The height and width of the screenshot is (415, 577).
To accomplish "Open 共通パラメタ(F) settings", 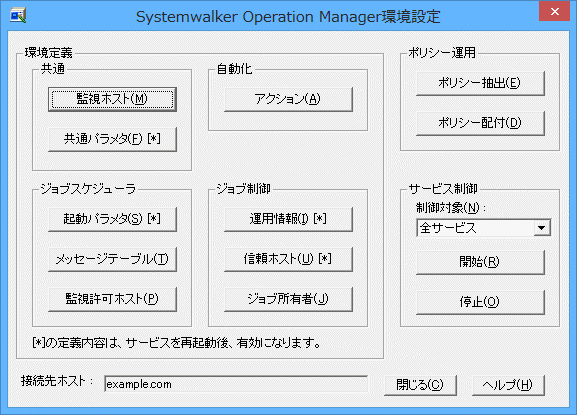I will [x=112, y=139].
